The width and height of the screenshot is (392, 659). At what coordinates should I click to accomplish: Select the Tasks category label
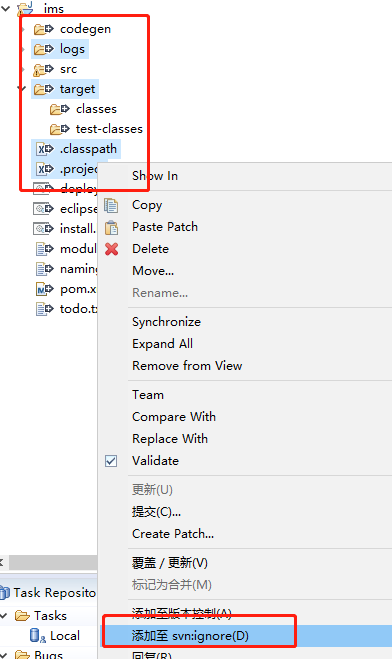[x=50, y=616]
